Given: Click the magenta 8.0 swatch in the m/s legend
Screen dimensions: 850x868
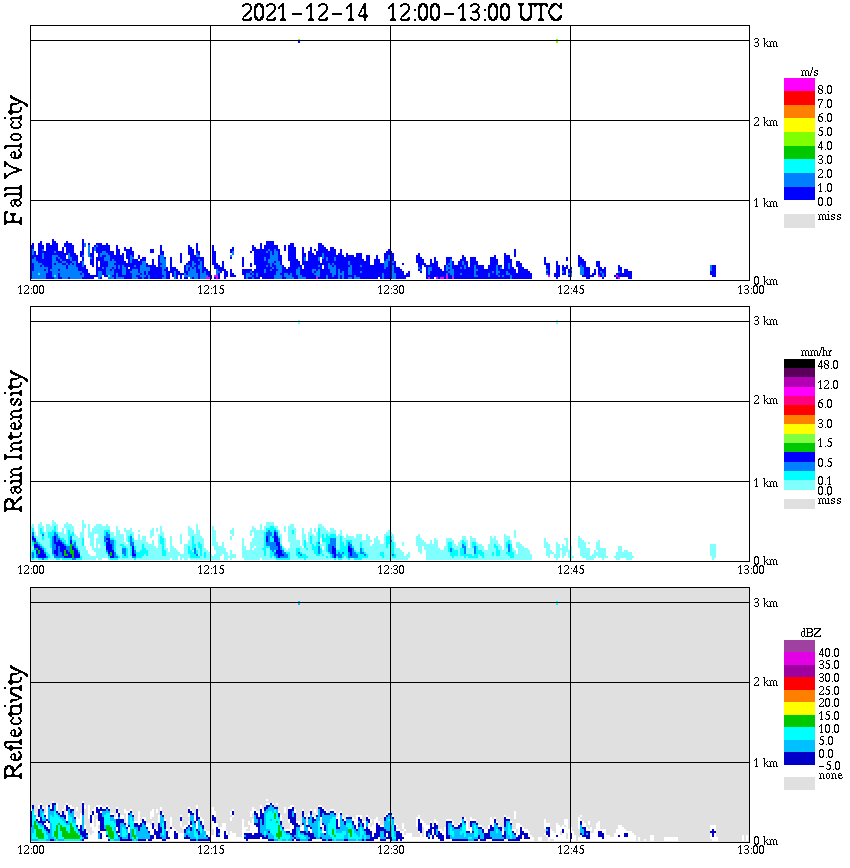Looking at the screenshot, I should click(799, 85).
